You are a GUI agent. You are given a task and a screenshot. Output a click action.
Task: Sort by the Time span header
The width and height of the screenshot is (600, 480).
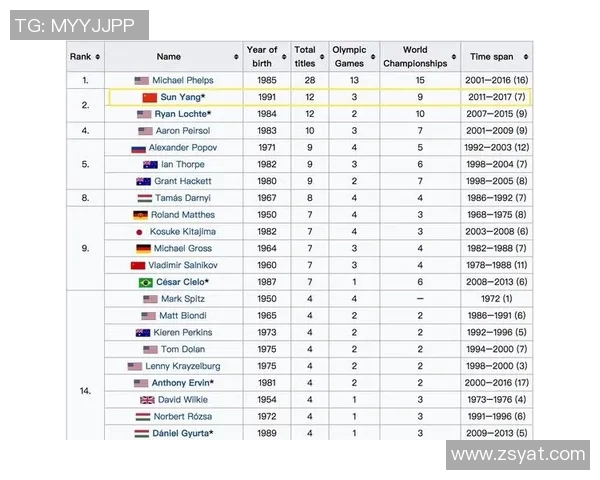click(495, 57)
